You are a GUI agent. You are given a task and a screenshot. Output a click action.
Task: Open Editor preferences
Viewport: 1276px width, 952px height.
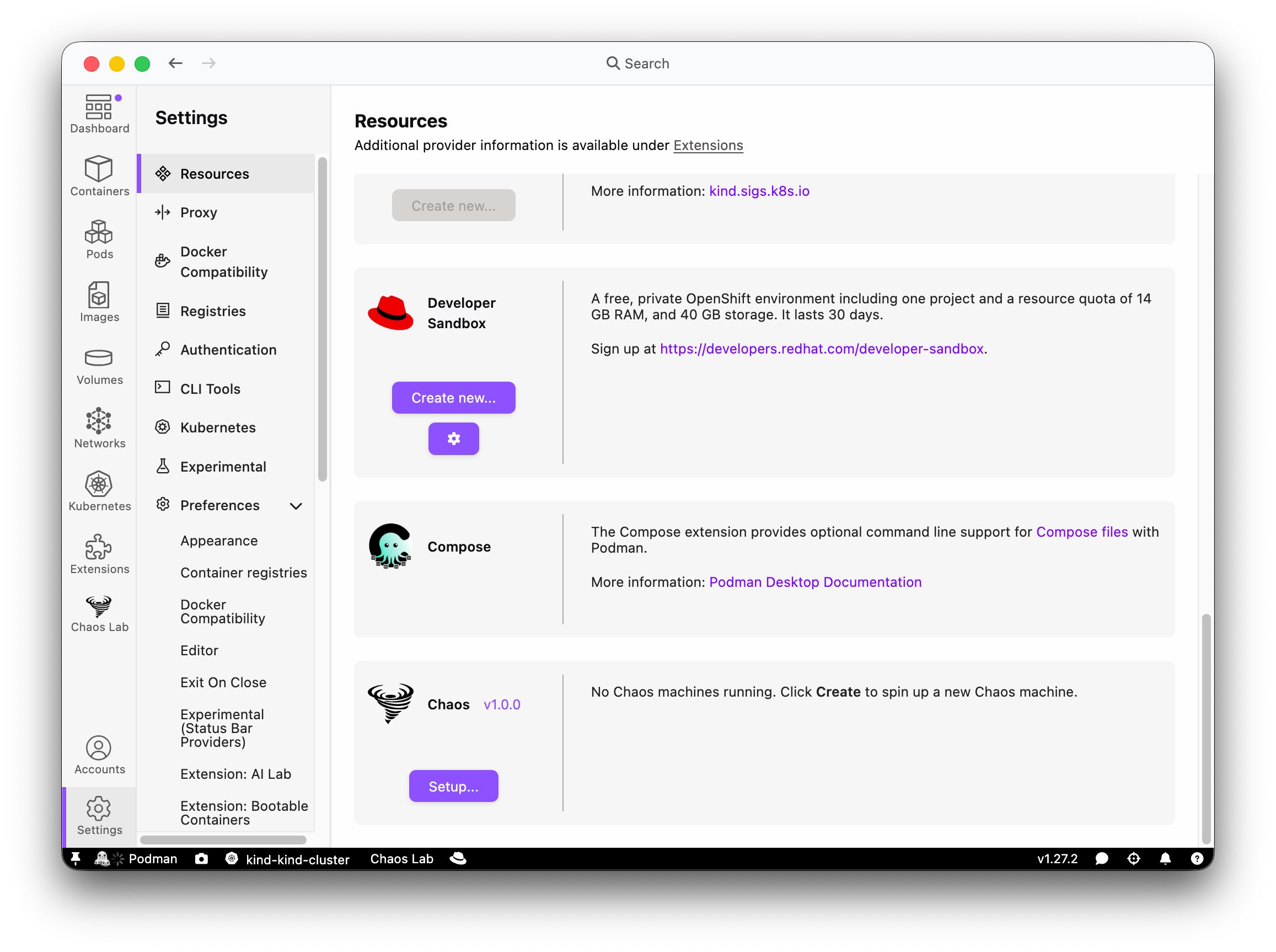pyautogui.click(x=199, y=650)
